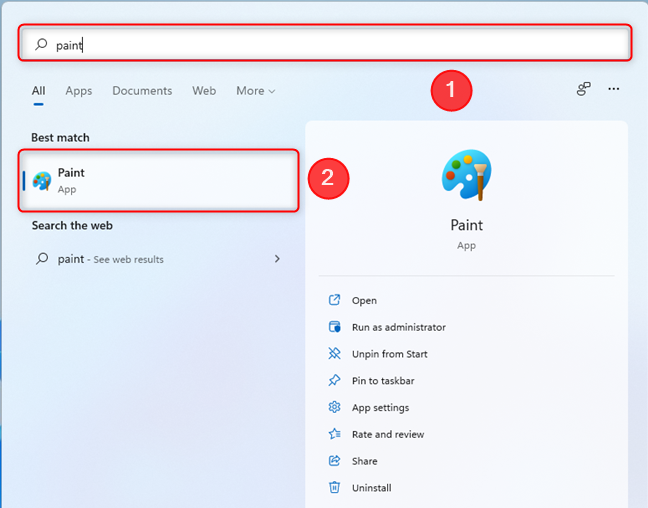
Task: Click the magnifier icon in the search box
Action: tap(41, 44)
